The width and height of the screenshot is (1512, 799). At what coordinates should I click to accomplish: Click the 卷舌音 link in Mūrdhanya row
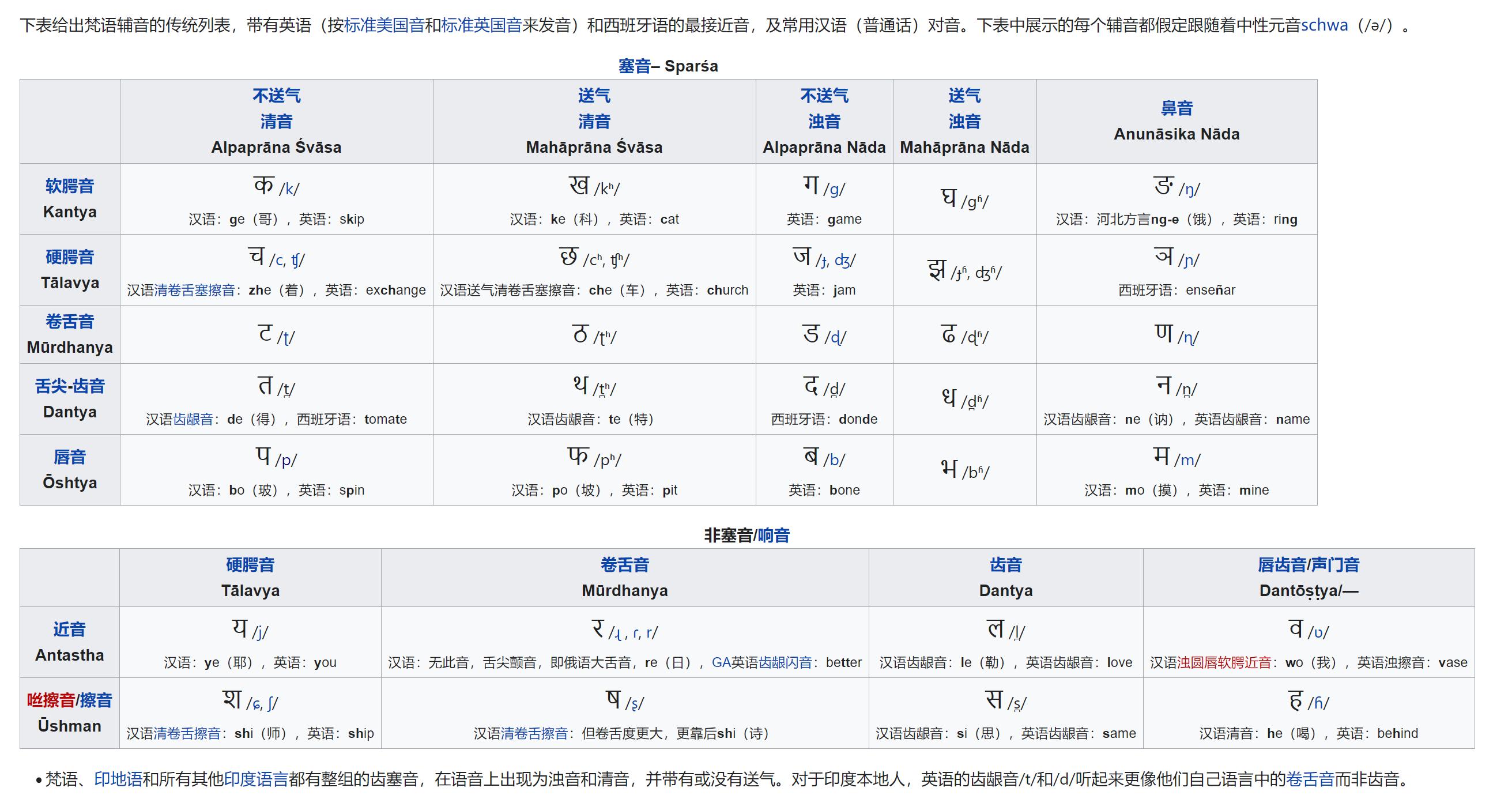pyautogui.click(x=69, y=321)
